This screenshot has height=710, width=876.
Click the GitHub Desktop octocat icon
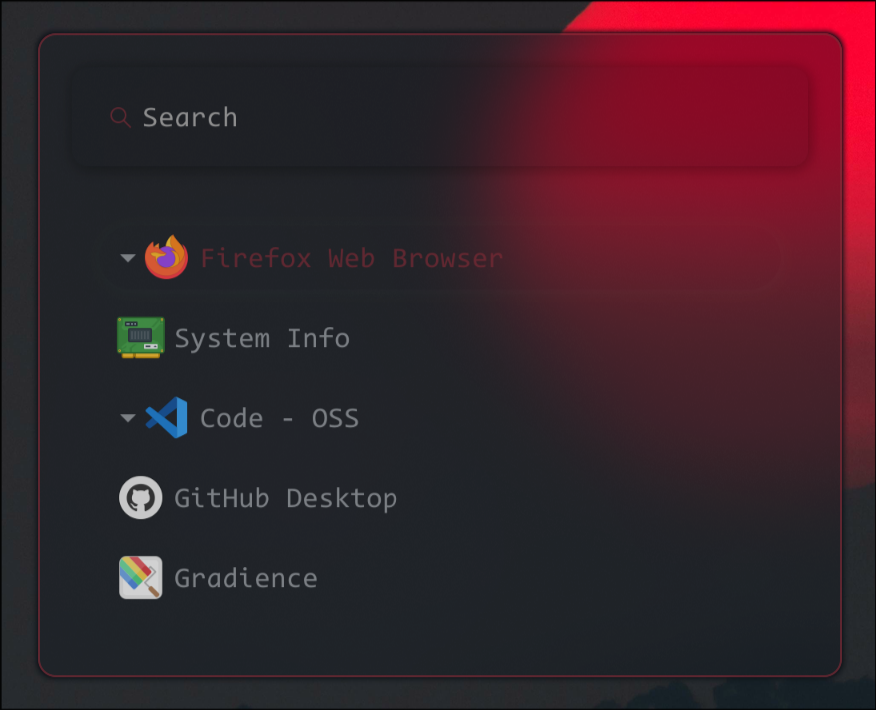[x=140, y=498]
